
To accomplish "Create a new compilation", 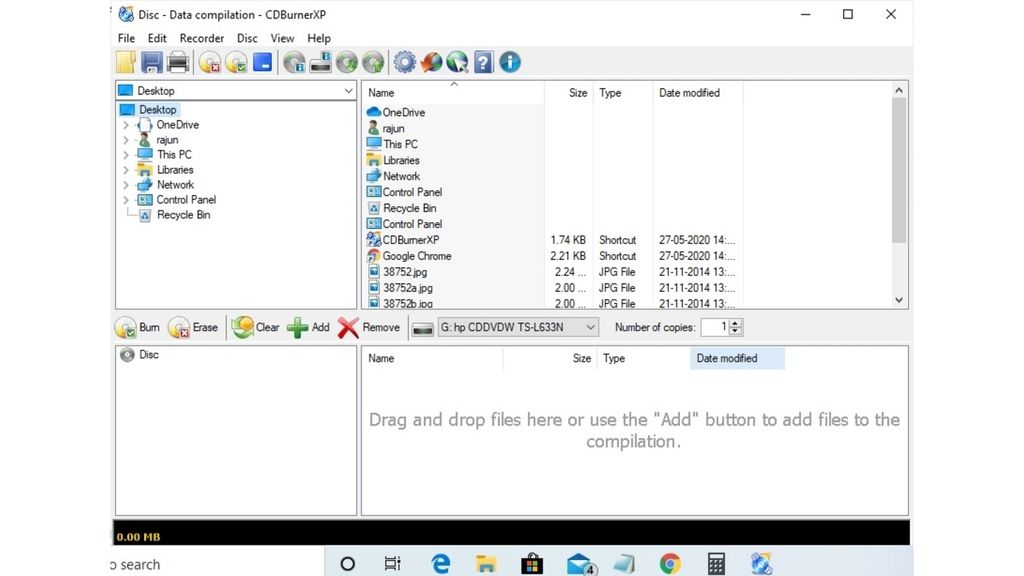I will (126, 62).
